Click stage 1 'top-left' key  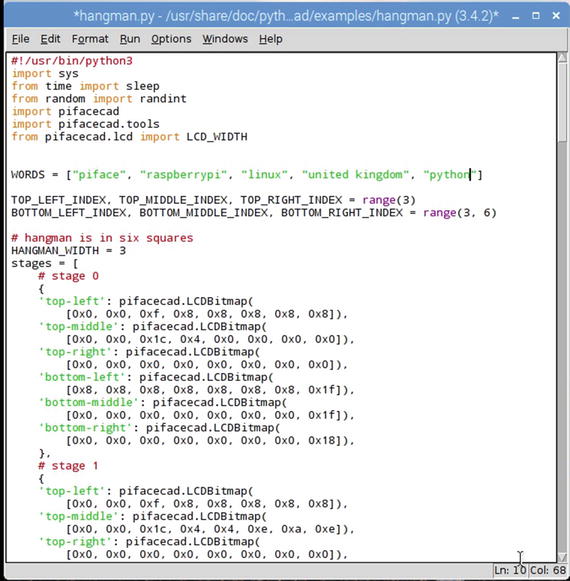tap(72, 491)
